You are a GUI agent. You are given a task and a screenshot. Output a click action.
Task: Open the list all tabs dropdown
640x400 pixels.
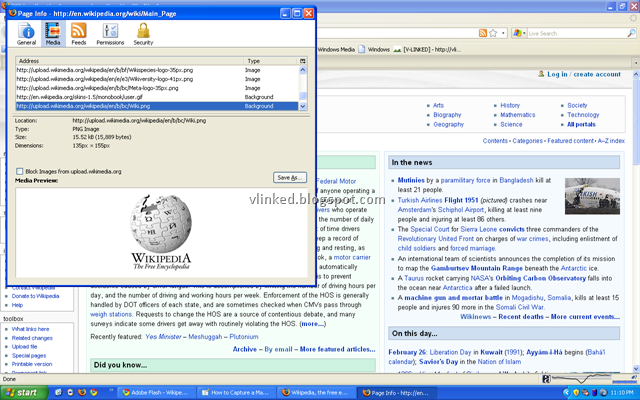pos(636,62)
